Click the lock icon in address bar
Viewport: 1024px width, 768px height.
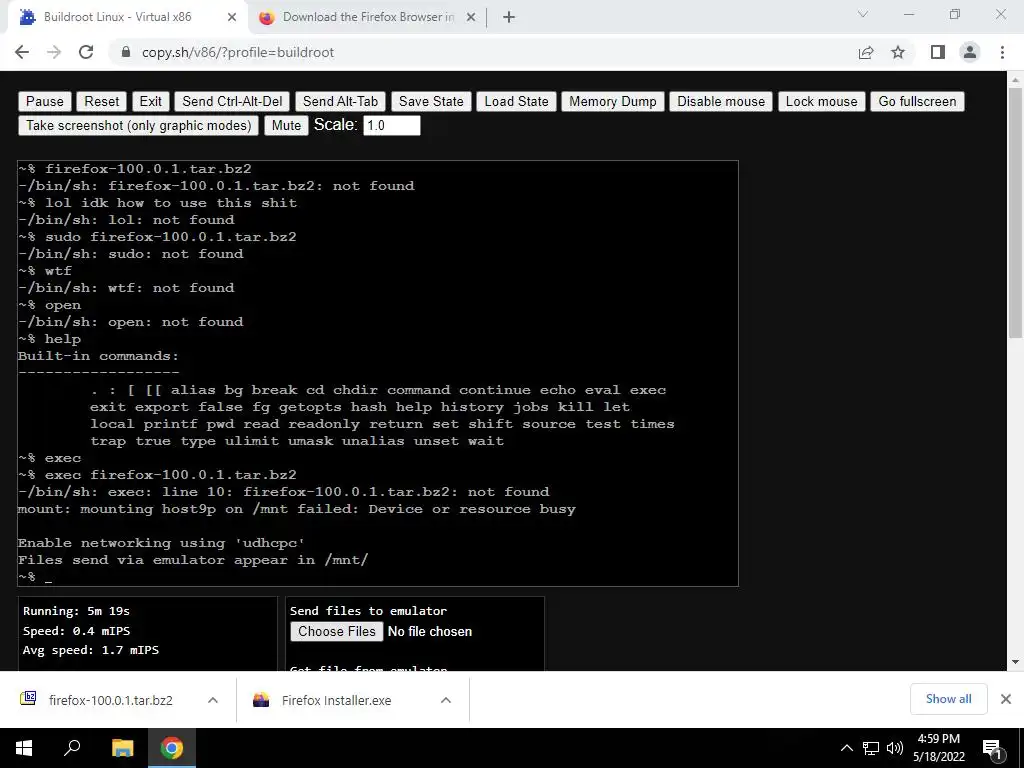[126, 52]
